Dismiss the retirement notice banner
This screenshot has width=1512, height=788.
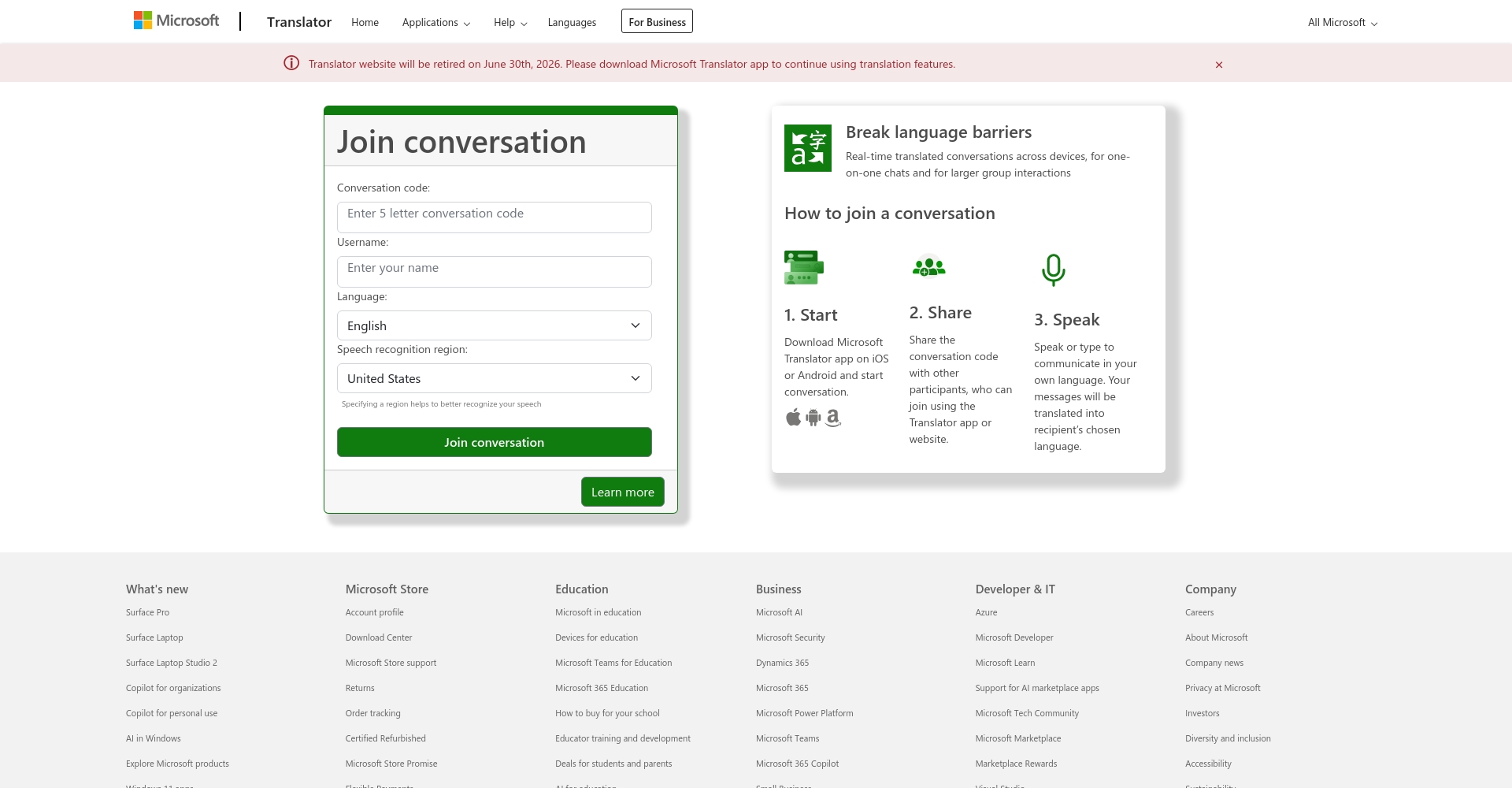(x=1218, y=65)
